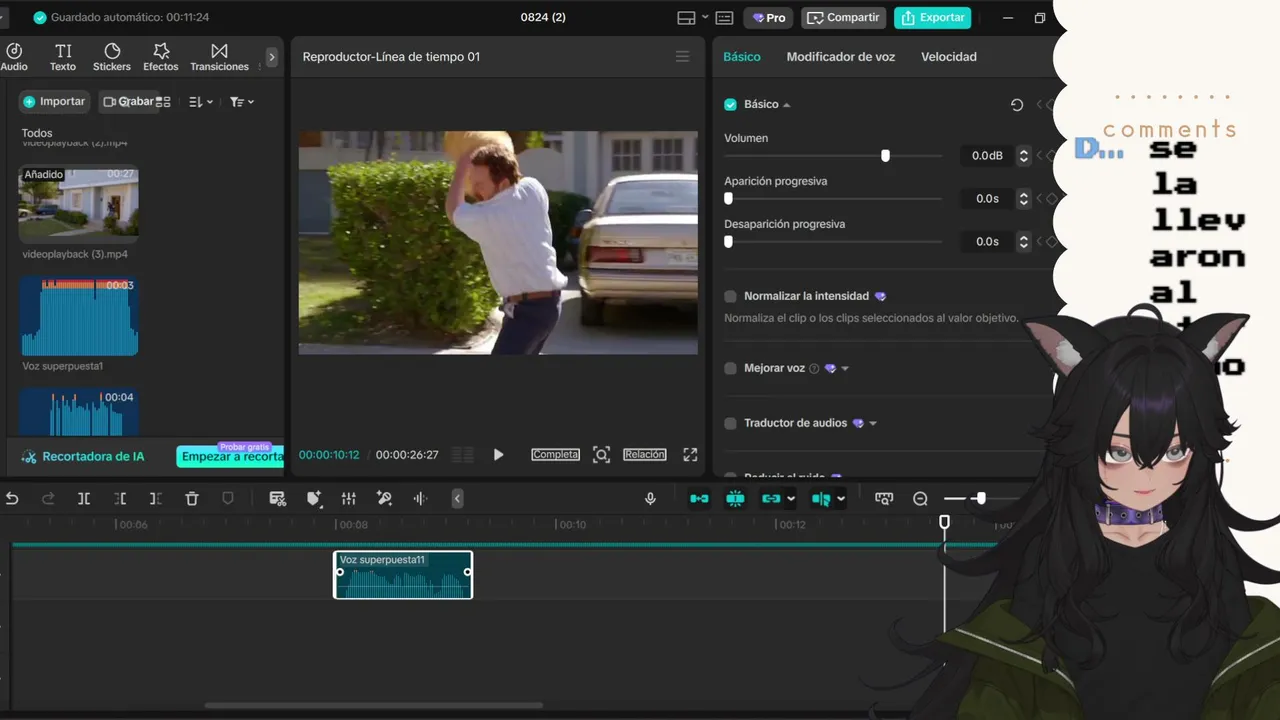Screen dimensions: 1280x720
Task: Toggle auto snapping on timeline
Action: [735, 498]
